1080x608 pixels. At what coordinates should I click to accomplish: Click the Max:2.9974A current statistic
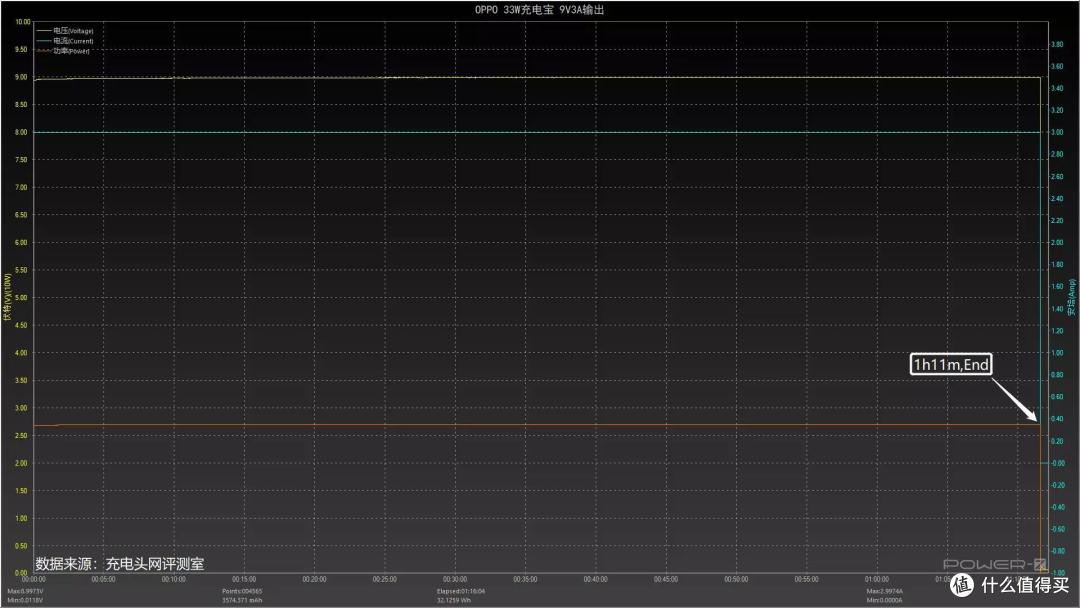(884, 591)
